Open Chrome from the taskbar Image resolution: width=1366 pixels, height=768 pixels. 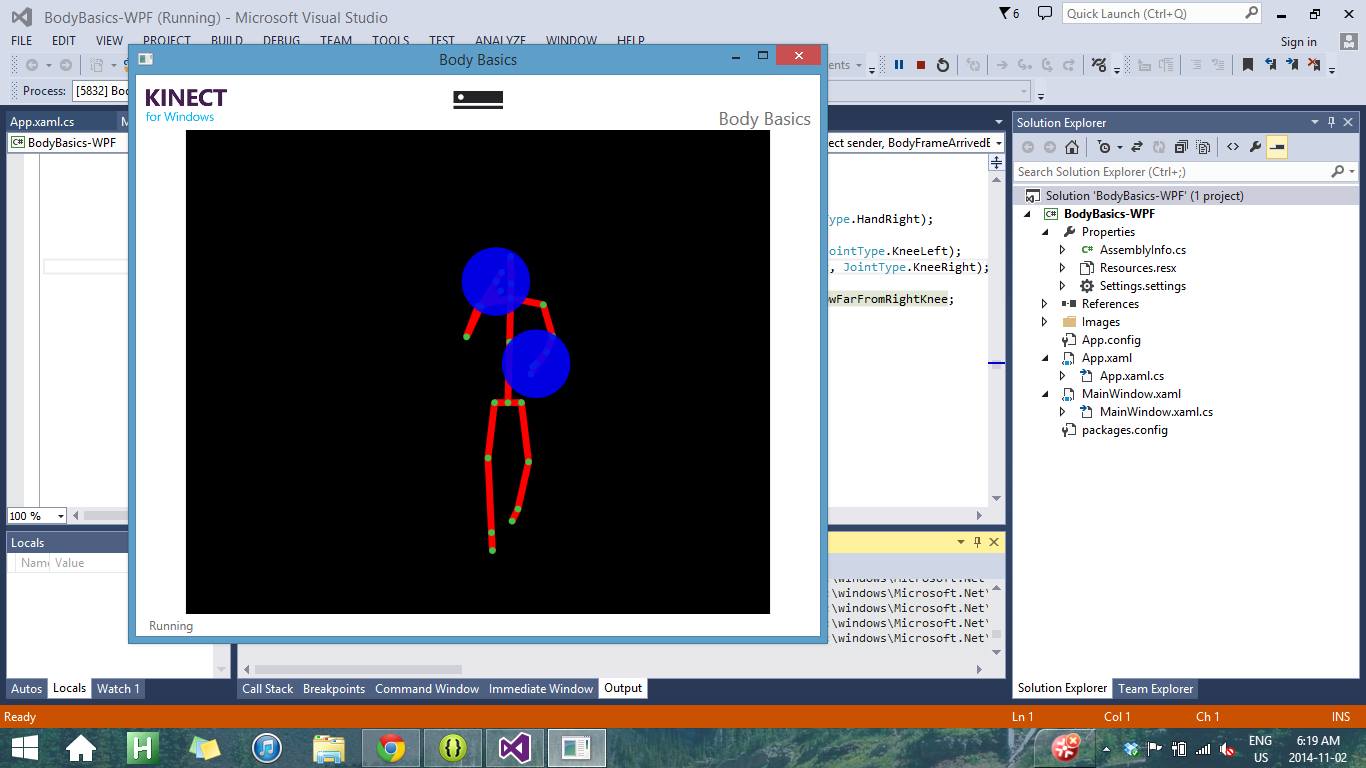click(391, 748)
